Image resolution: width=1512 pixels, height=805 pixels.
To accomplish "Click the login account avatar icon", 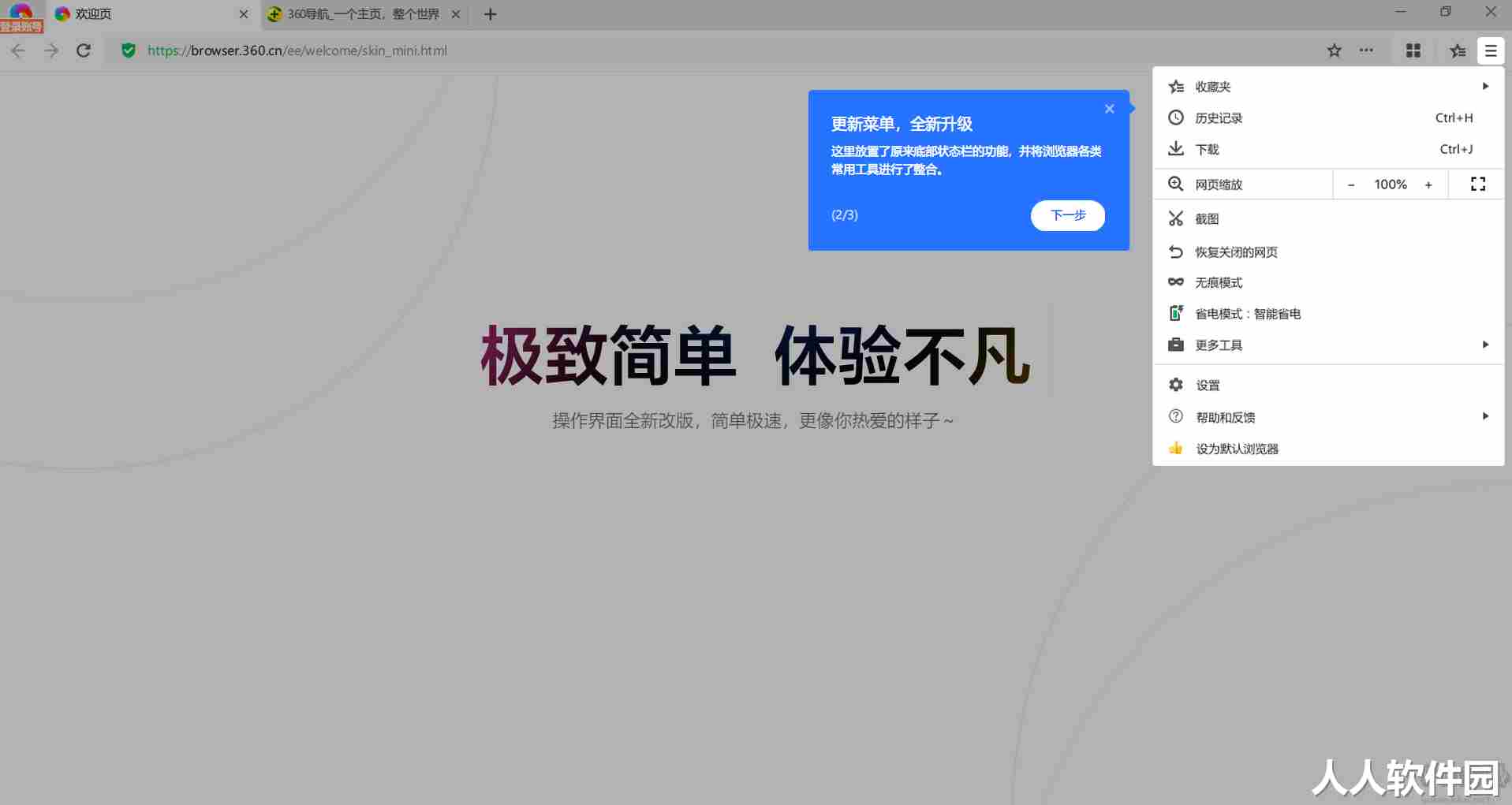I will pyautogui.click(x=21, y=16).
